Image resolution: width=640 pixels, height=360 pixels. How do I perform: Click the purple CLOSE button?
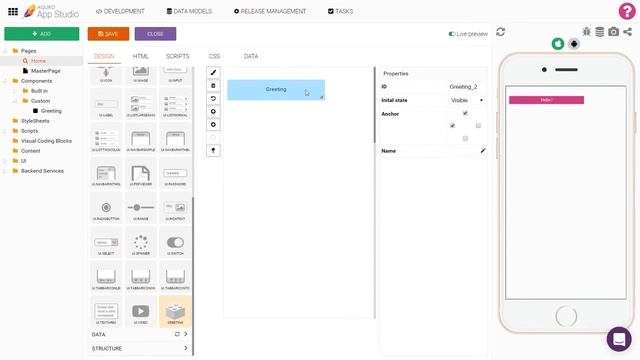[156, 34]
